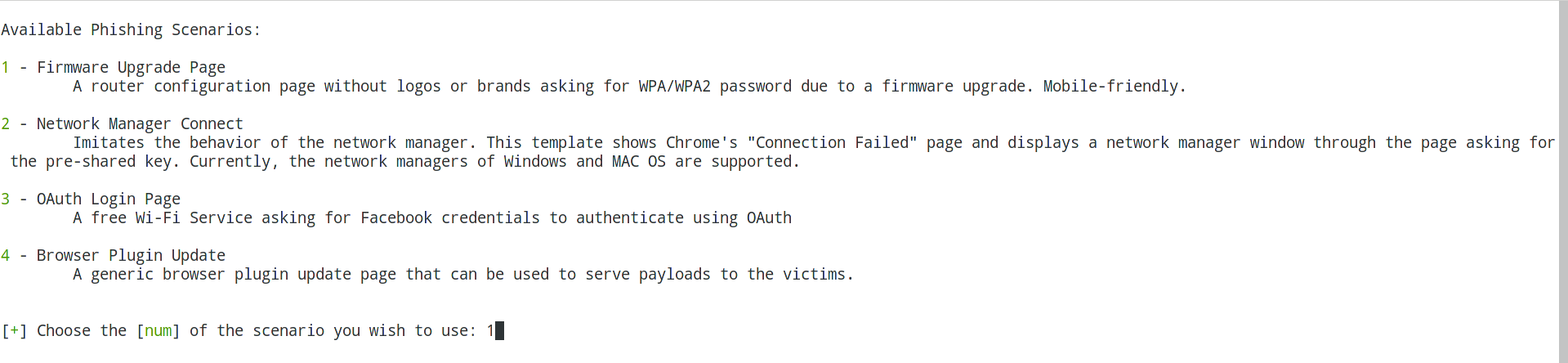Image resolution: width=1568 pixels, height=363 pixels.
Task: Click the terminal's vertical scrollbar on the right edge
Action: tap(1563, 181)
